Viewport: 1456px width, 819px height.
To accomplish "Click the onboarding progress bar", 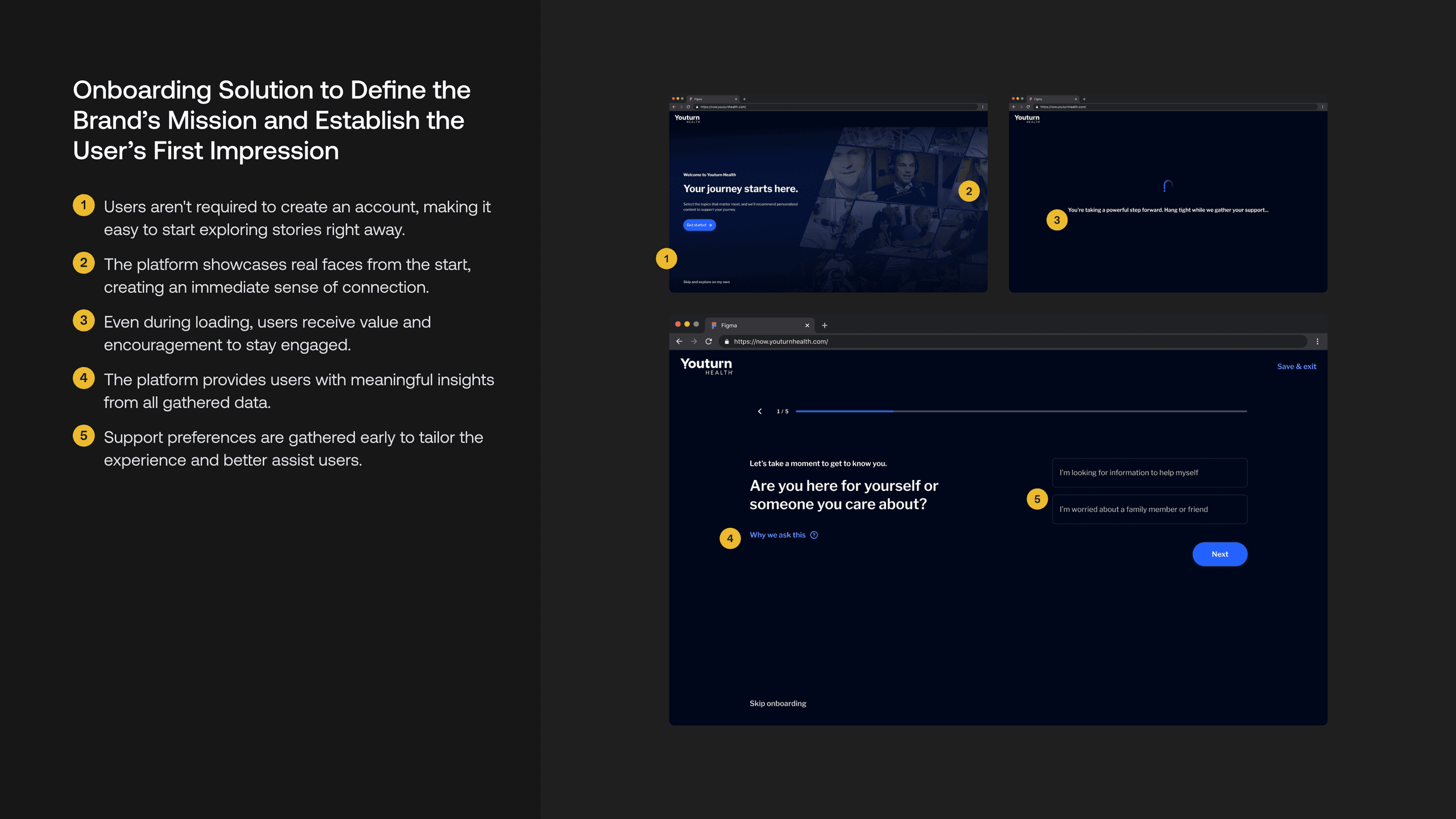I will [x=1021, y=411].
